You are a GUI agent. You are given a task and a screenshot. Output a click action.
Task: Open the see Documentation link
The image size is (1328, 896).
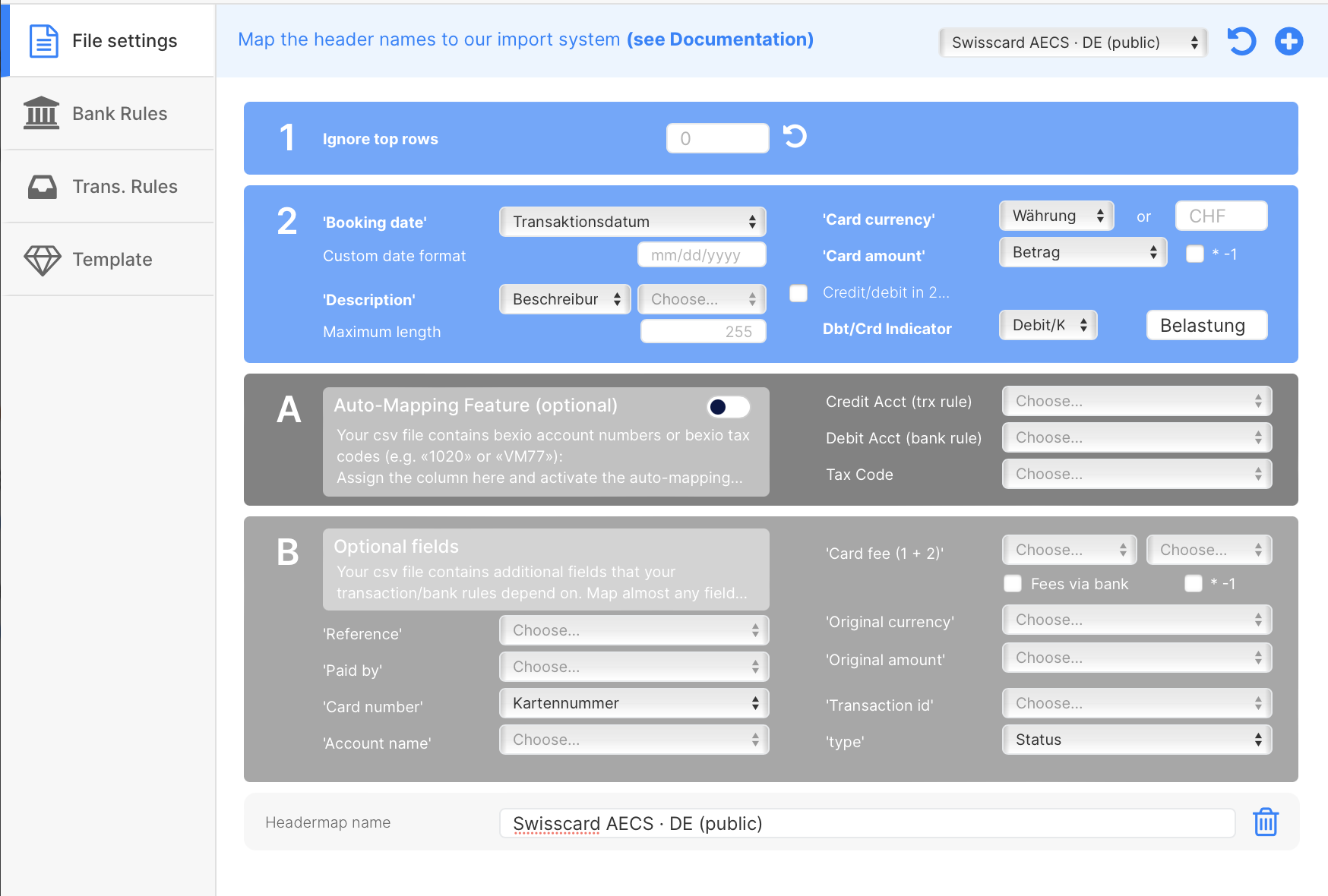tap(719, 39)
